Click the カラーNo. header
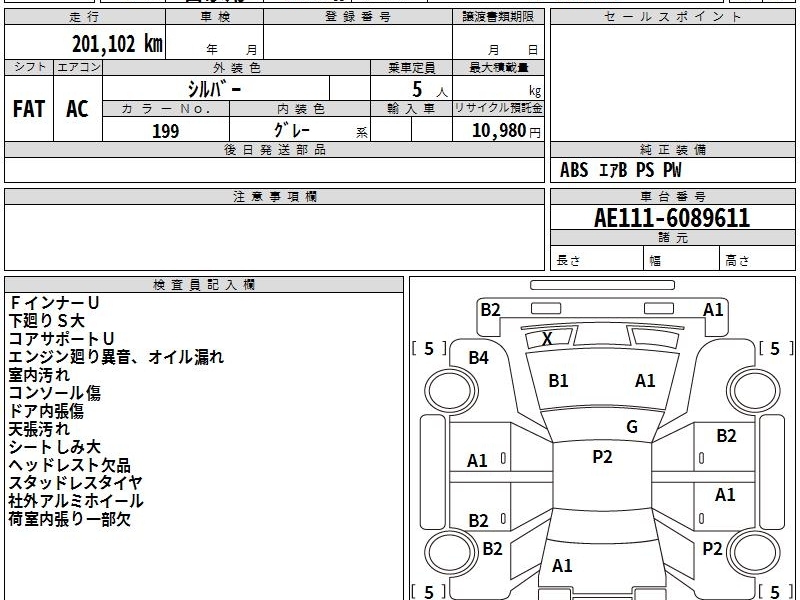 coord(166,109)
